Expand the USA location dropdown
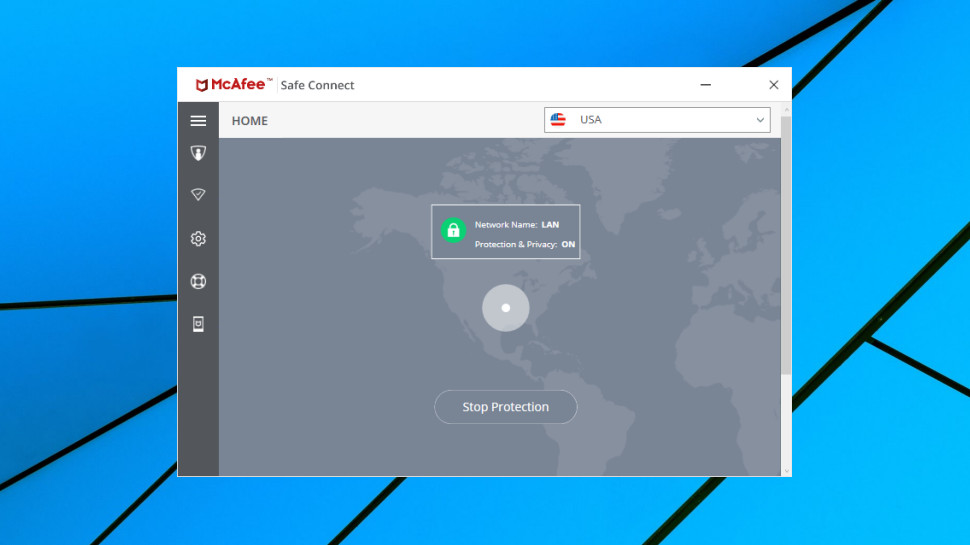 coord(657,120)
